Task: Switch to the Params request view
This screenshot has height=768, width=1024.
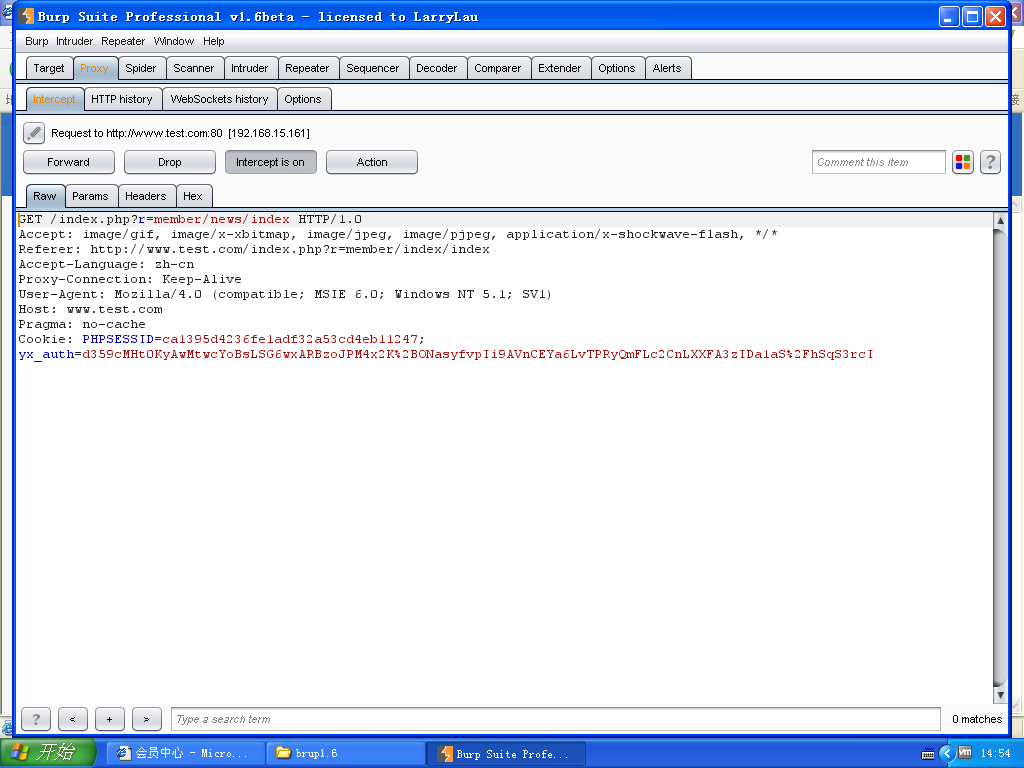Action: coord(90,196)
